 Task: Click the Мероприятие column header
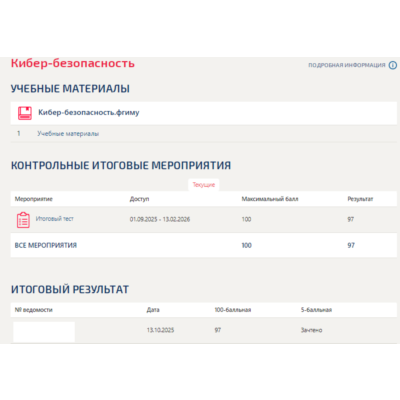(x=34, y=199)
